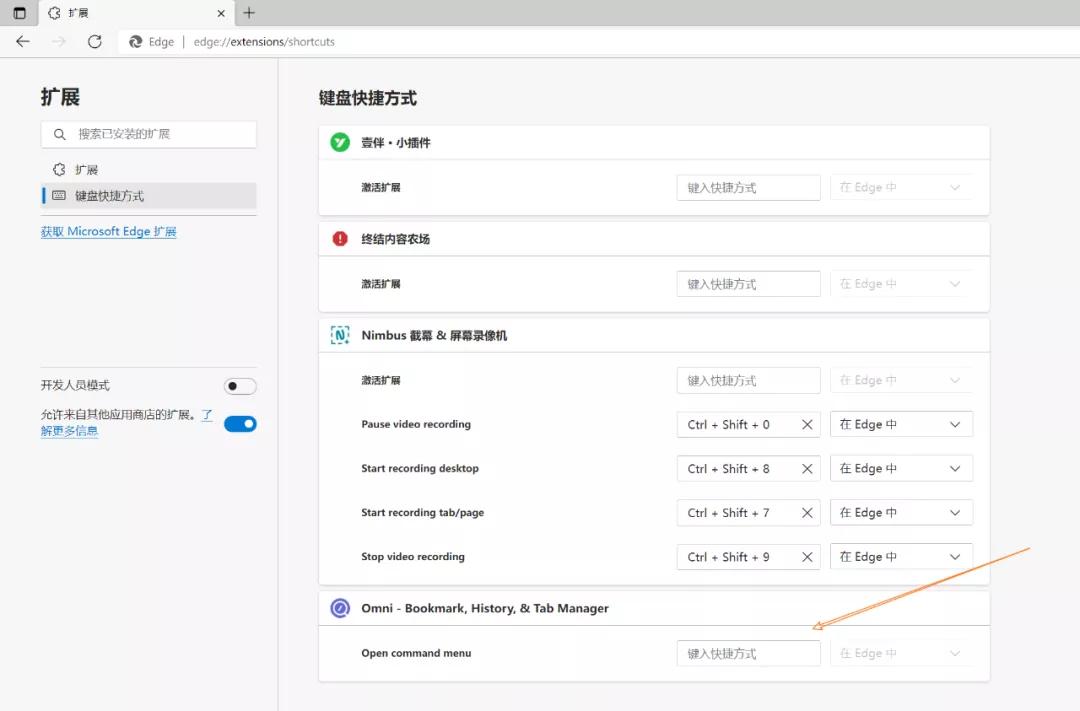Click the Omni extension icon

tap(340, 608)
